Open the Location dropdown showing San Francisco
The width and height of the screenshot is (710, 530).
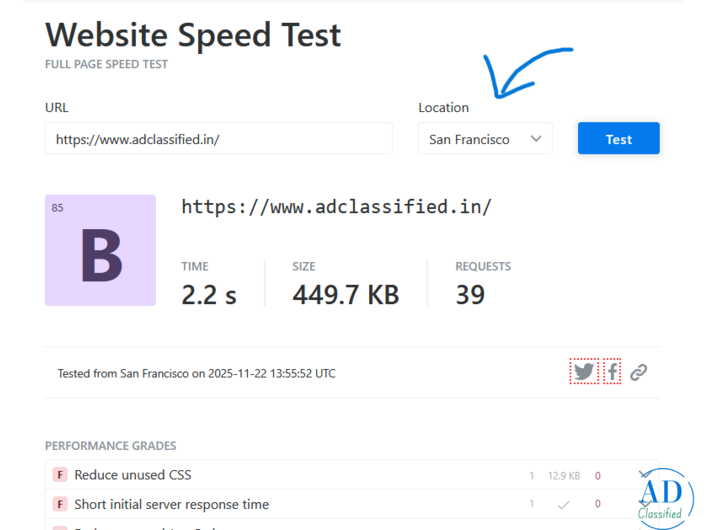[x=485, y=139]
